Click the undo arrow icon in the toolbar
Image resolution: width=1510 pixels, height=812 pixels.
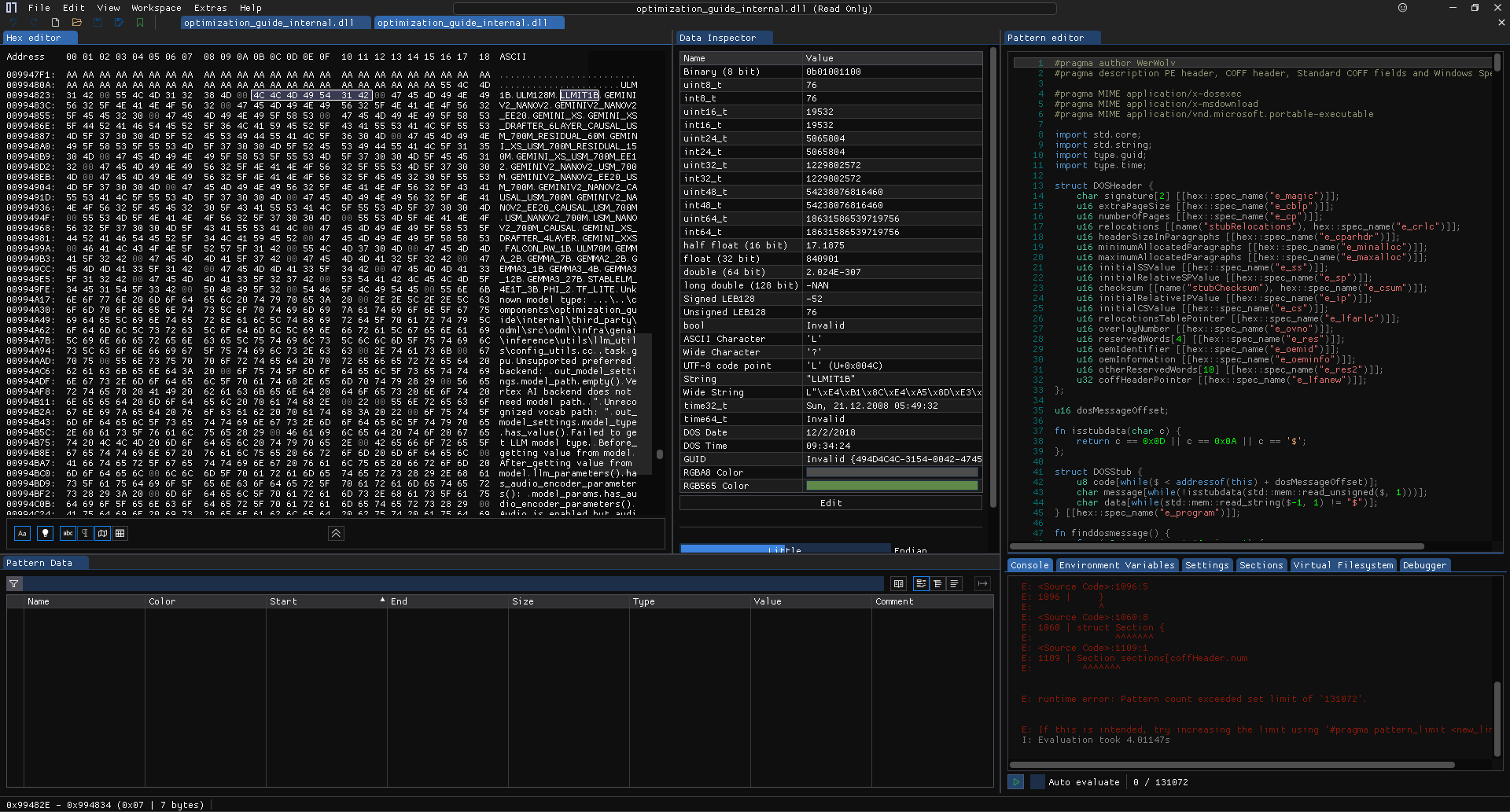13,23
